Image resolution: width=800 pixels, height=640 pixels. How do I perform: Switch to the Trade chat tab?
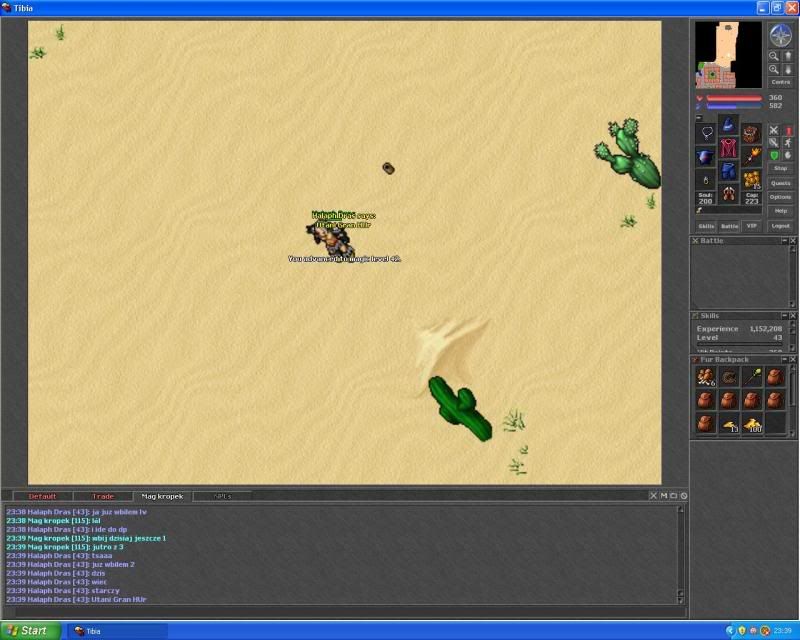pyautogui.click(x=103, y=496)
